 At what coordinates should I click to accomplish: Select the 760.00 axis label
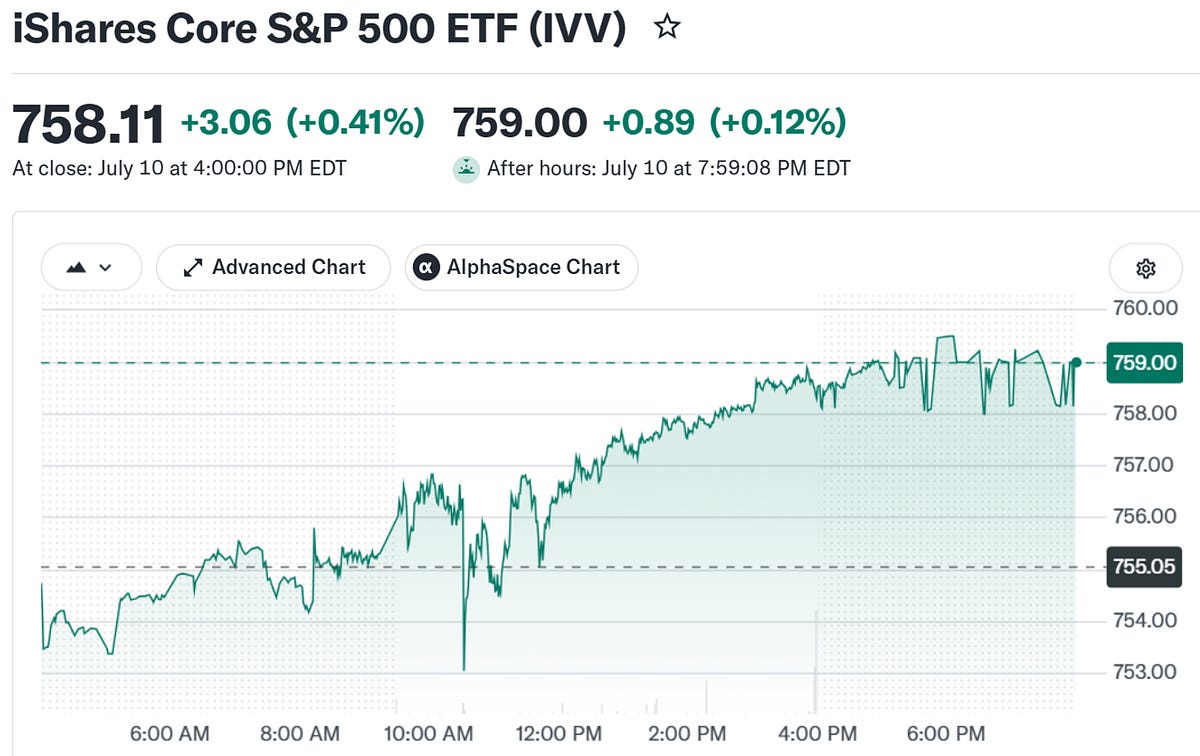click(1145, 308)
